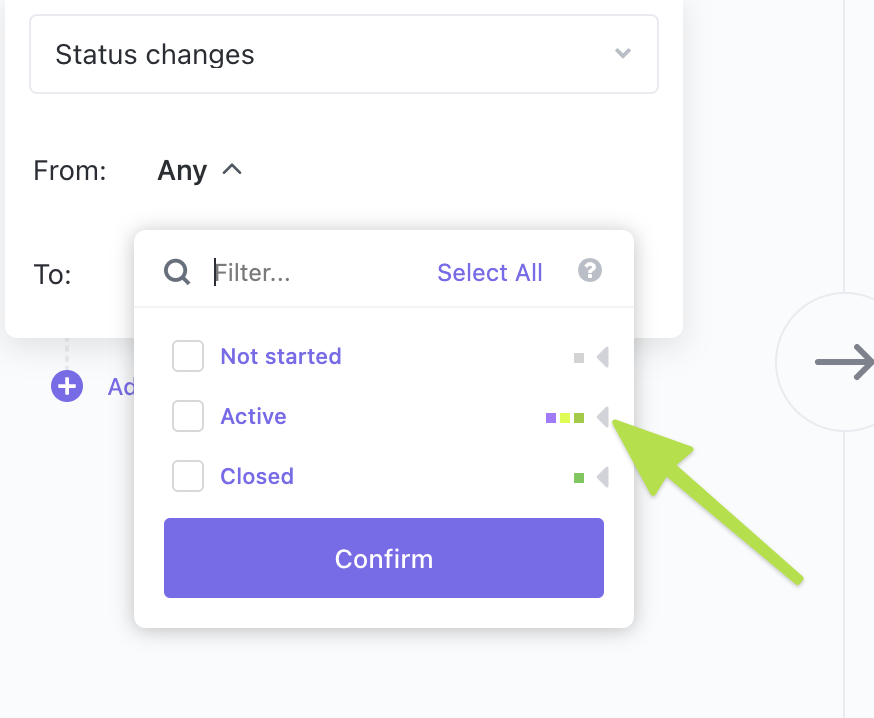Check the Closed status checkbox
This screenshot has width=874, height=718.
[188, 476]
